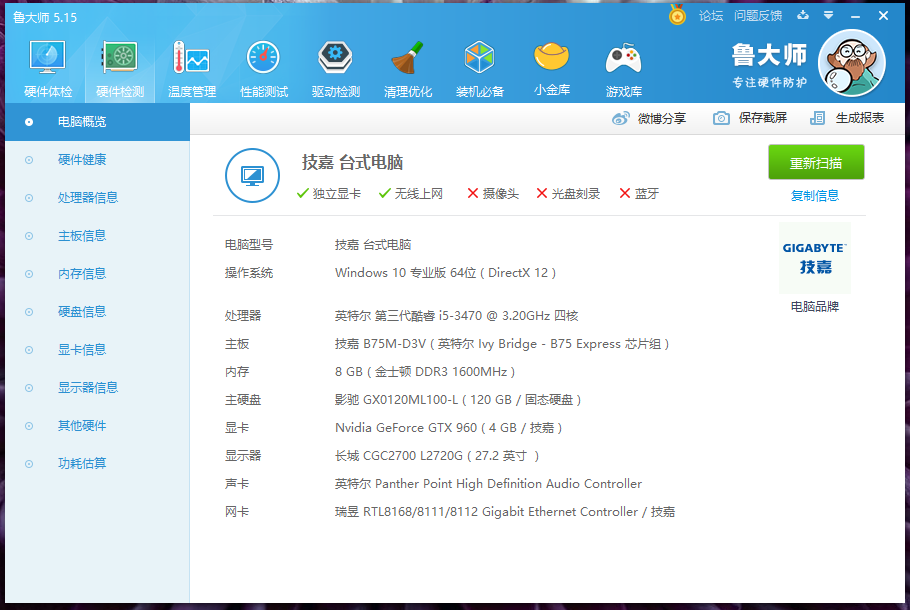Click the GIGABYTE 技嘉 brand logo
Image resolution: width=910 pixels, height=610 pixels.
[815, 258]
